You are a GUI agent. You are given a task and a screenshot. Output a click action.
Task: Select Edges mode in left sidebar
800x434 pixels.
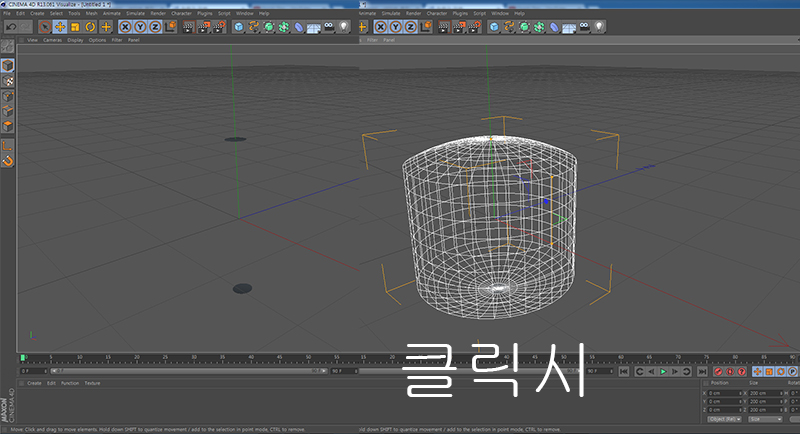(x=8, y=111)
